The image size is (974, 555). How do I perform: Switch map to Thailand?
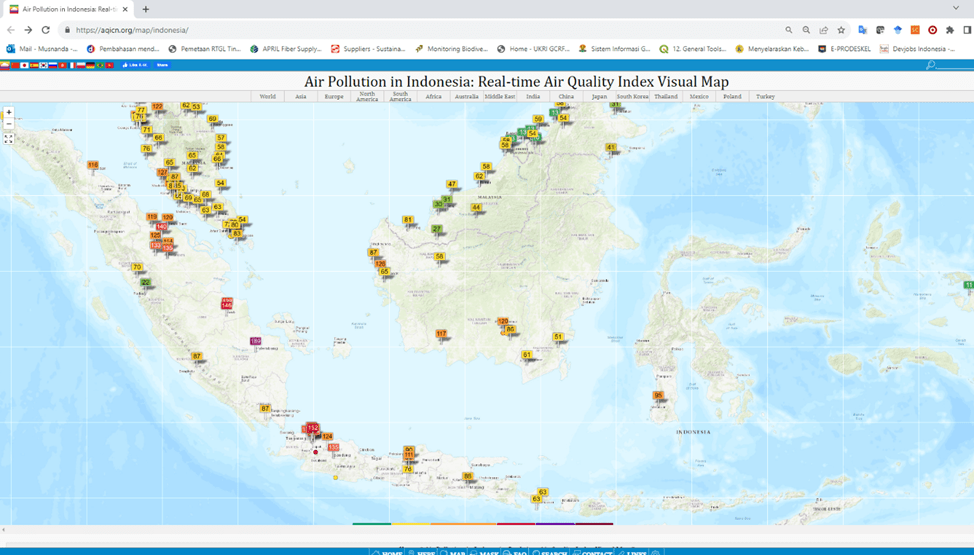666,97
